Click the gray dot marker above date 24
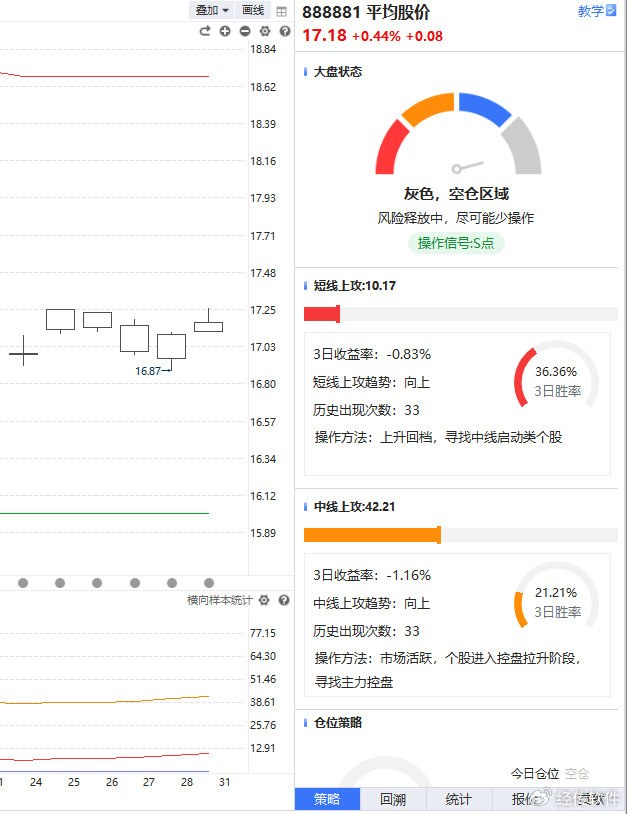 [x=23, y=583]
